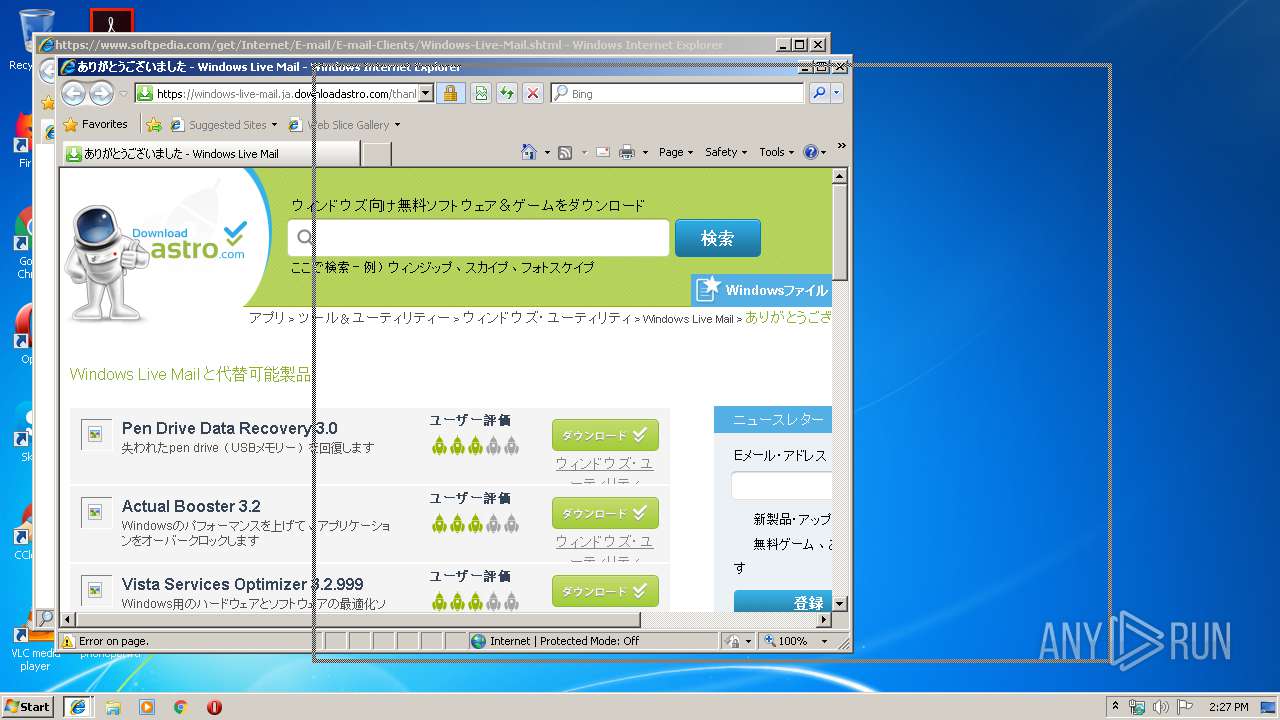
Task: Select the ありがとうございました Windows Live Mail tab
Action: click(211, 154)
